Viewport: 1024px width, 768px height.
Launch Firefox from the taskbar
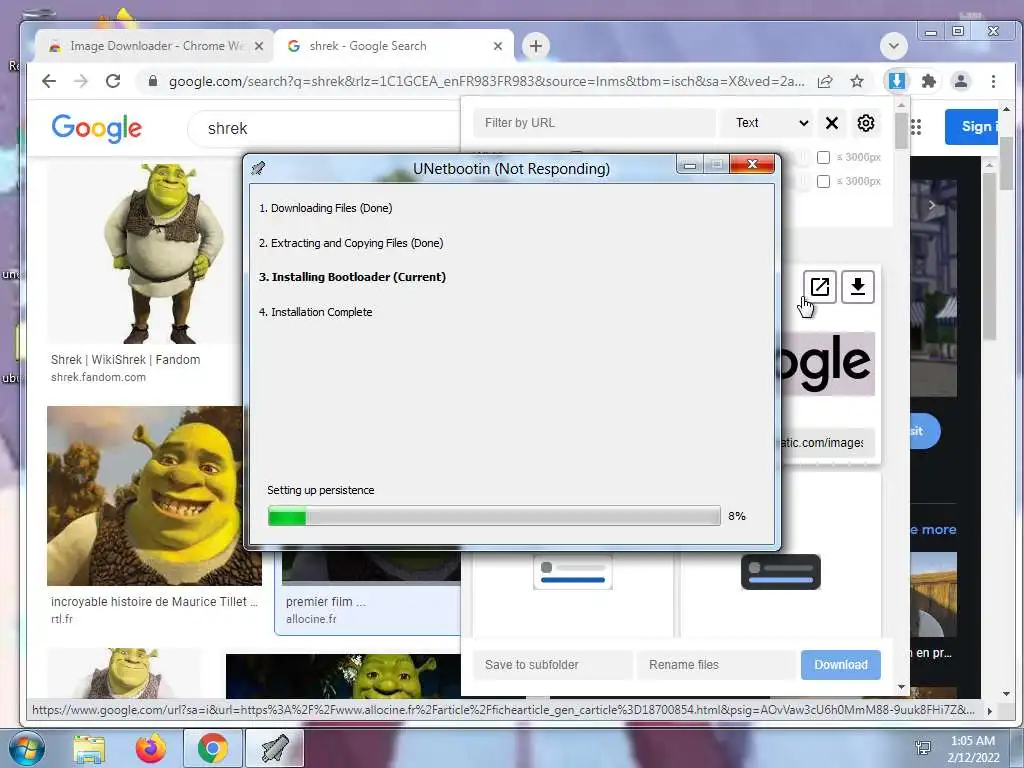coord(150,748)
